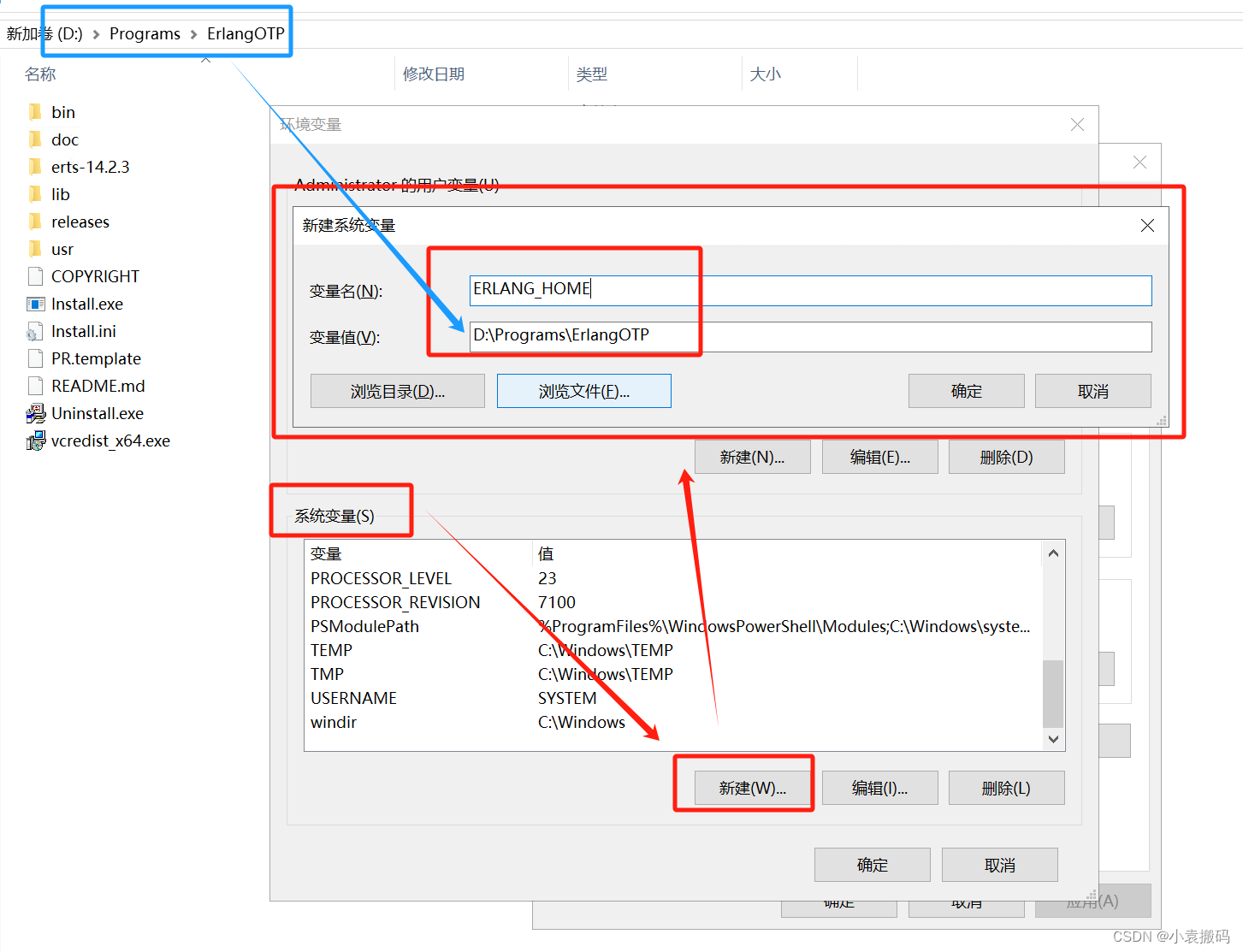Select the USERNAME variable row
This screenshot has height=952, width=1243.
[x=673, y=698]
